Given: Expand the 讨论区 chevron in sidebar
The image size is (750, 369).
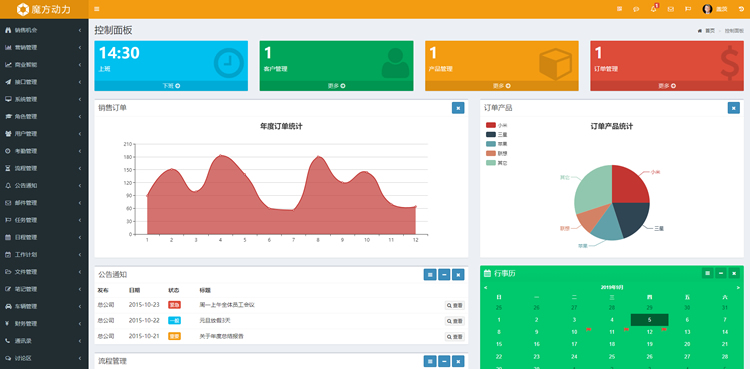Looking at the screenshot, I should [79, 358].
